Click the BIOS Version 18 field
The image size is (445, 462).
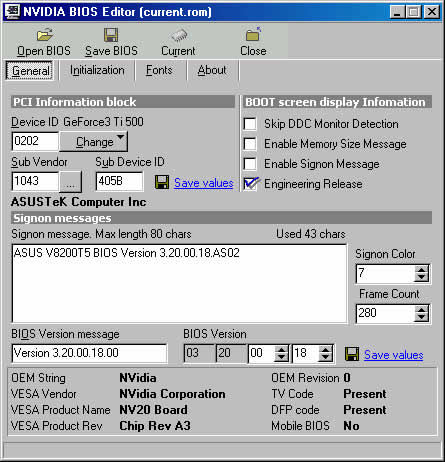(x=305, y=354)
